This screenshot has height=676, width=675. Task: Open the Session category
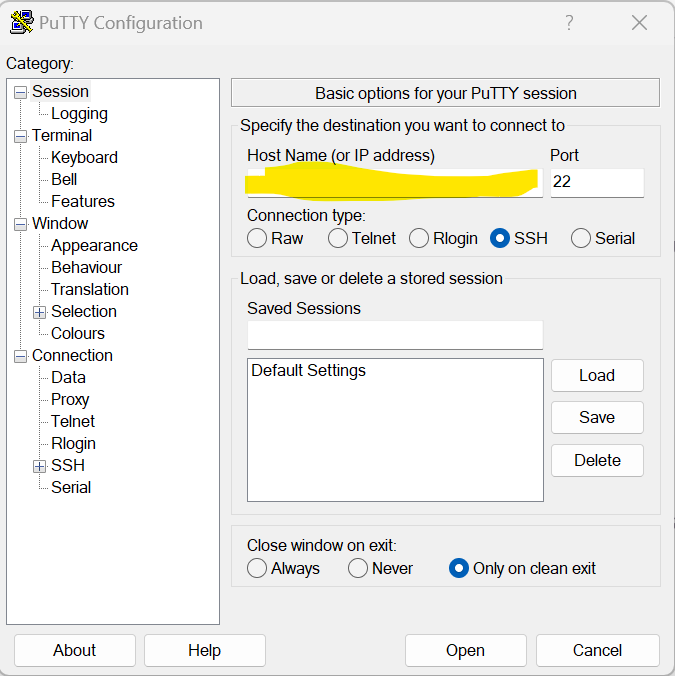pos(60,91)
